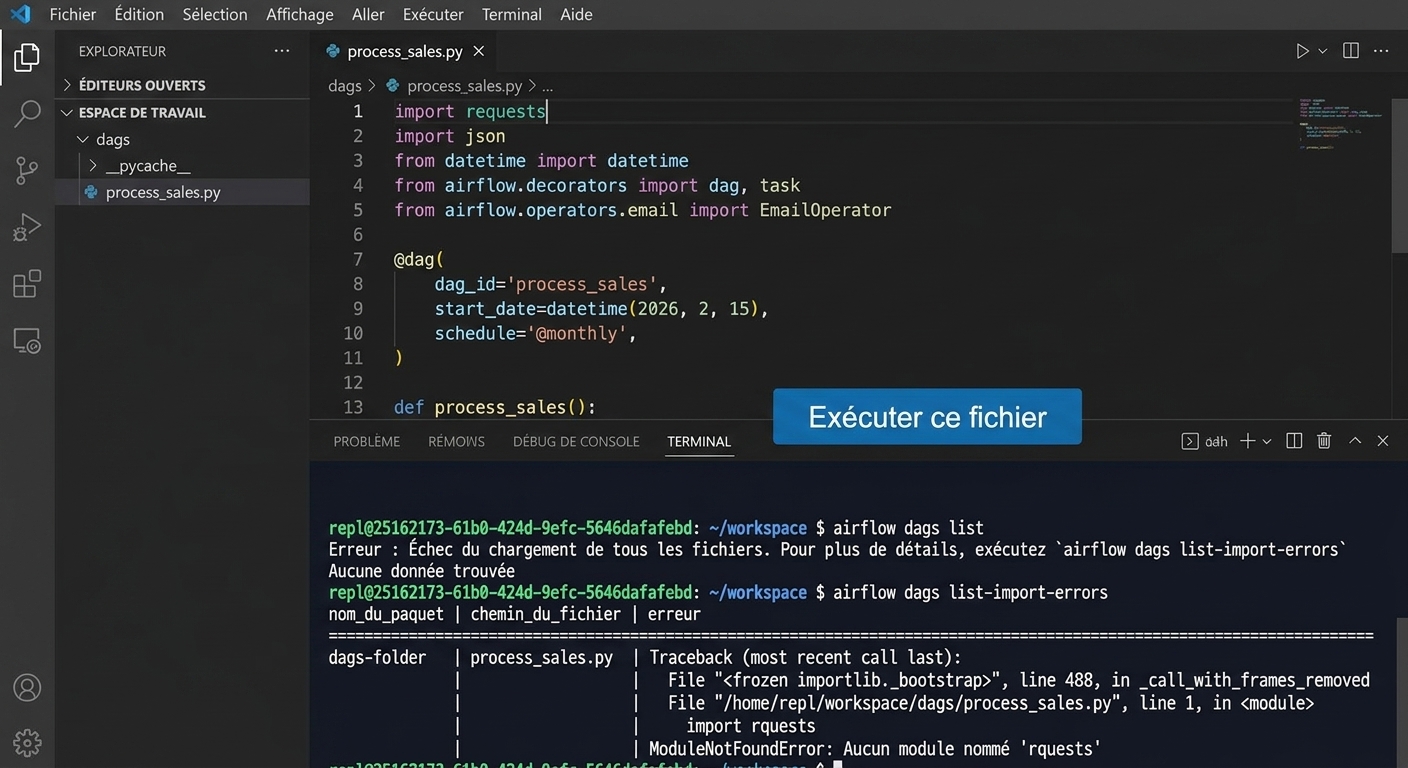Image resolution: width=1408 pixels, height=768 pixels.
Task: Close the terminal panel
Action: coord(1383,441)
